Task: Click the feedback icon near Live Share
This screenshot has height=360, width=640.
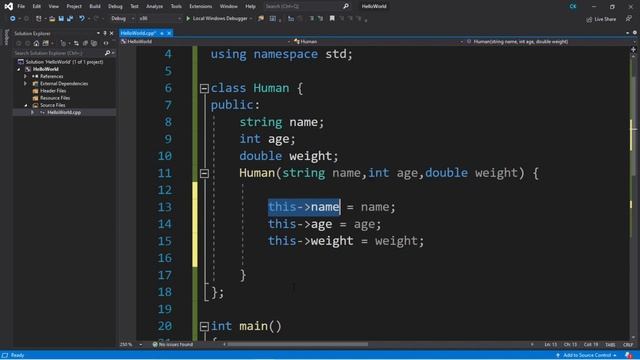Action: (629, 19)
